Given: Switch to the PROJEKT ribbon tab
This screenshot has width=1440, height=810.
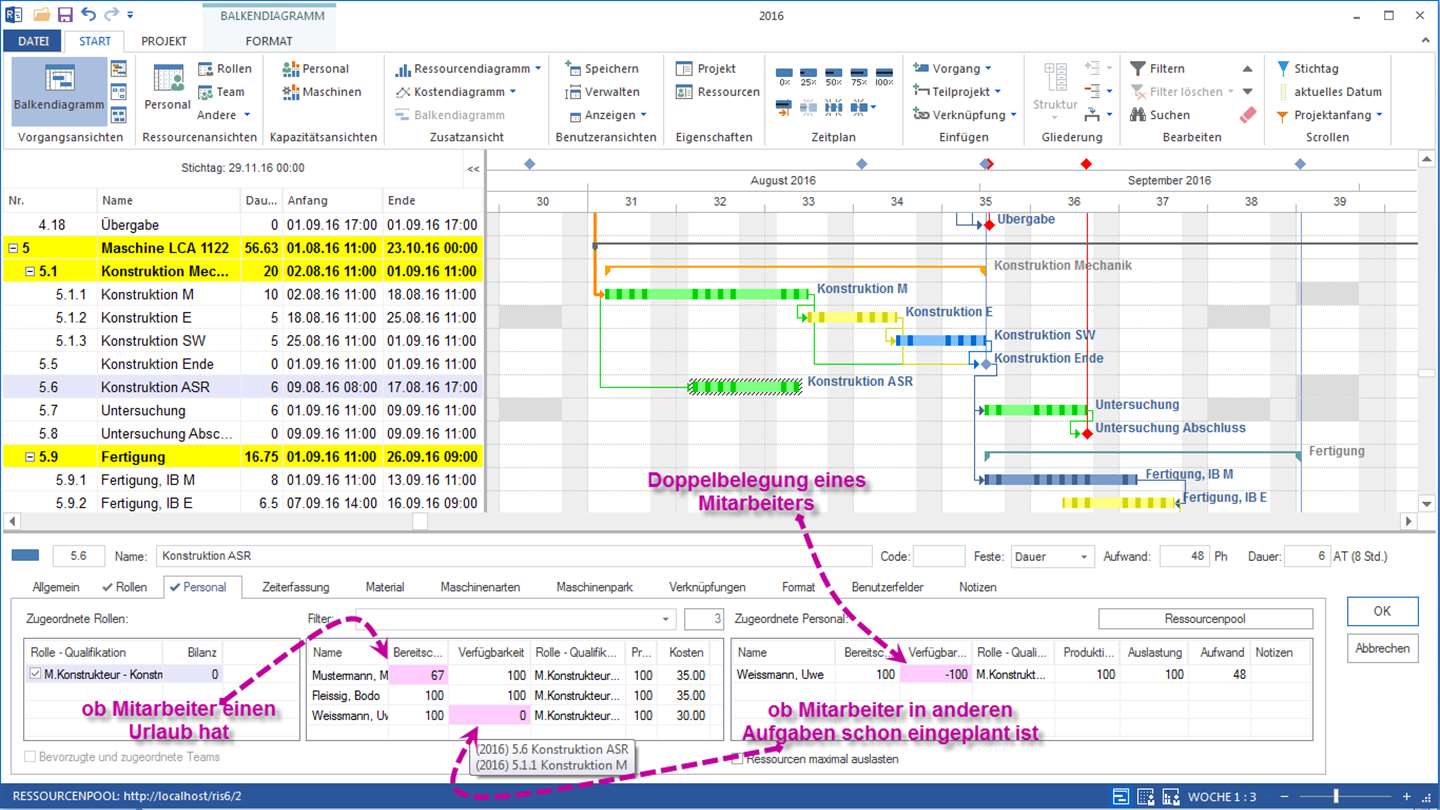Looking at the screenshot, I should coord(164,41).
